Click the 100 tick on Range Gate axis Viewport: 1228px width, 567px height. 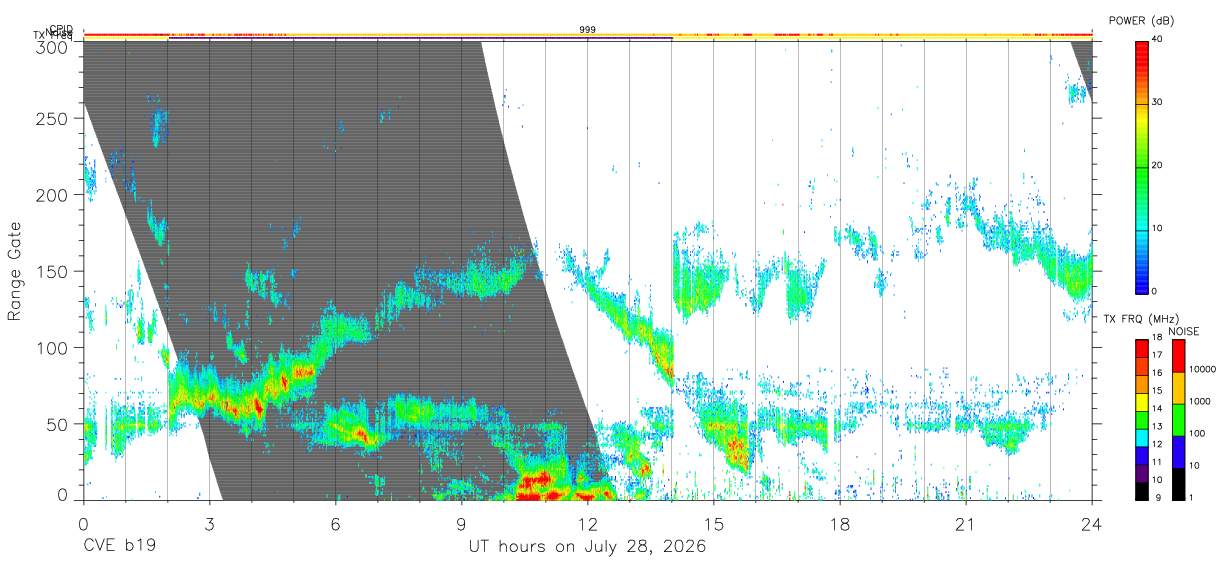(x=52, y=348)
